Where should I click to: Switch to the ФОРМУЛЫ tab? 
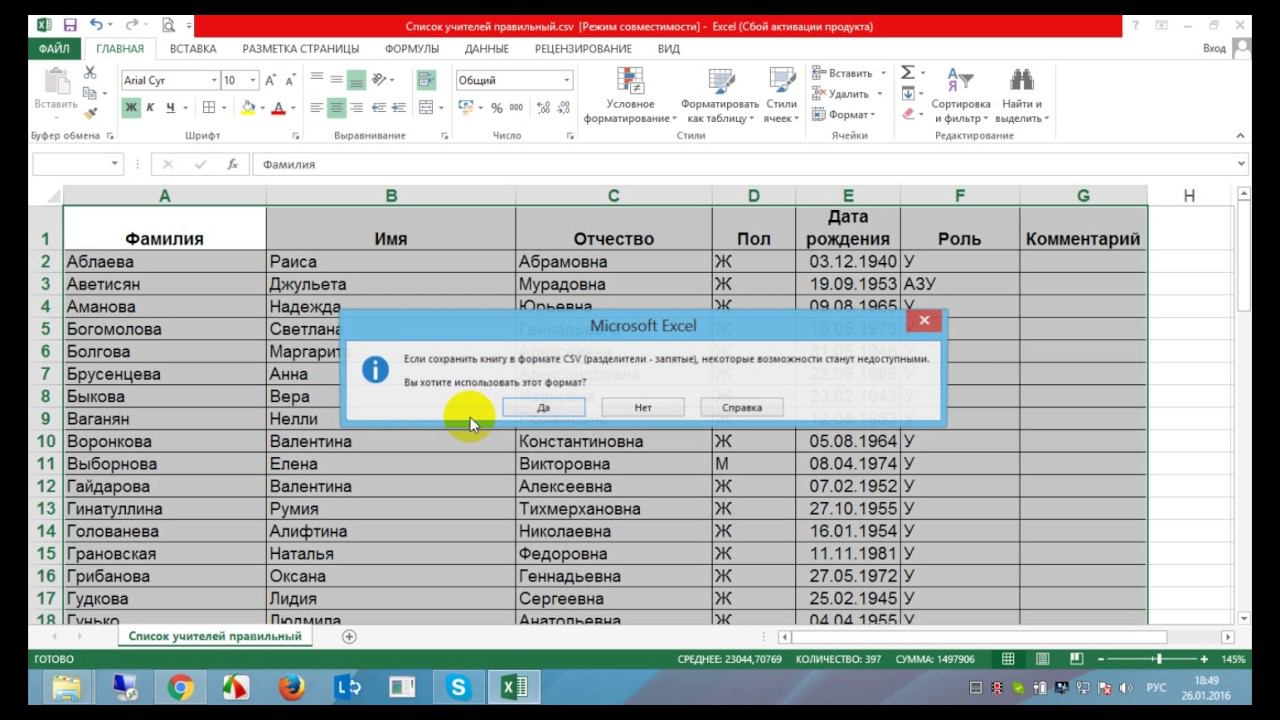tap(412, 48)
